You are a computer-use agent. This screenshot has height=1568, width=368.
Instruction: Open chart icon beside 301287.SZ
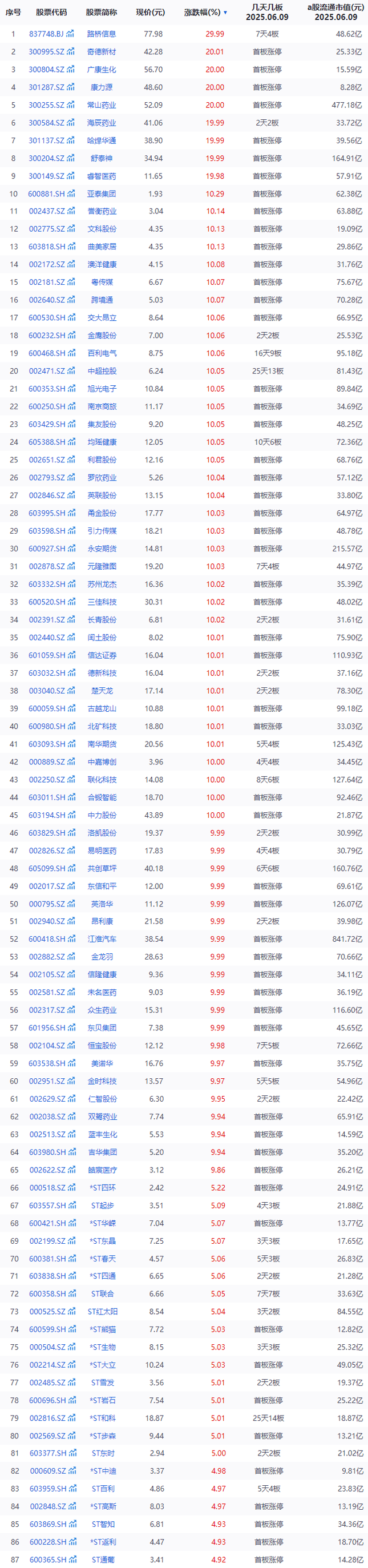point(72,87)
